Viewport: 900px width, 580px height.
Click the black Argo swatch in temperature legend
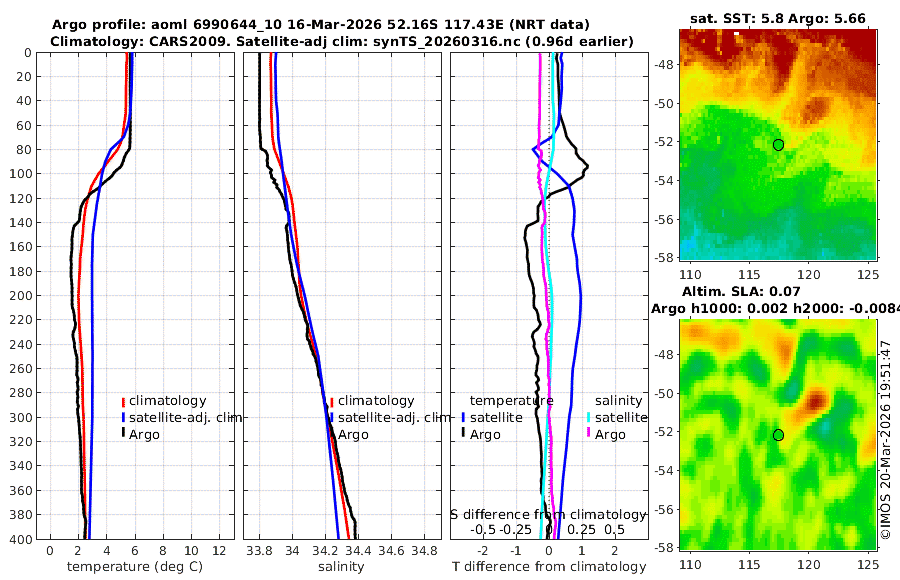(x=123, y=435)
